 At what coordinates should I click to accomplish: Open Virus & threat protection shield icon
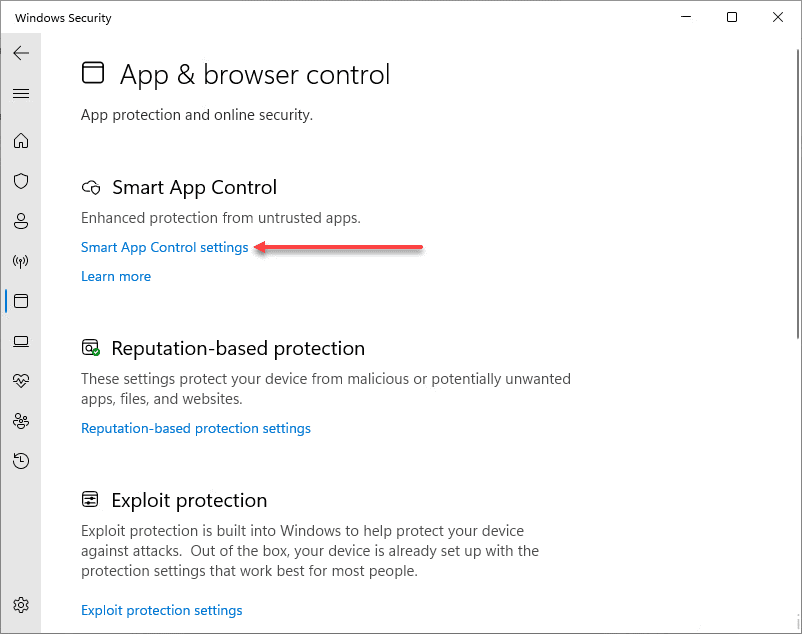[21, 181]
